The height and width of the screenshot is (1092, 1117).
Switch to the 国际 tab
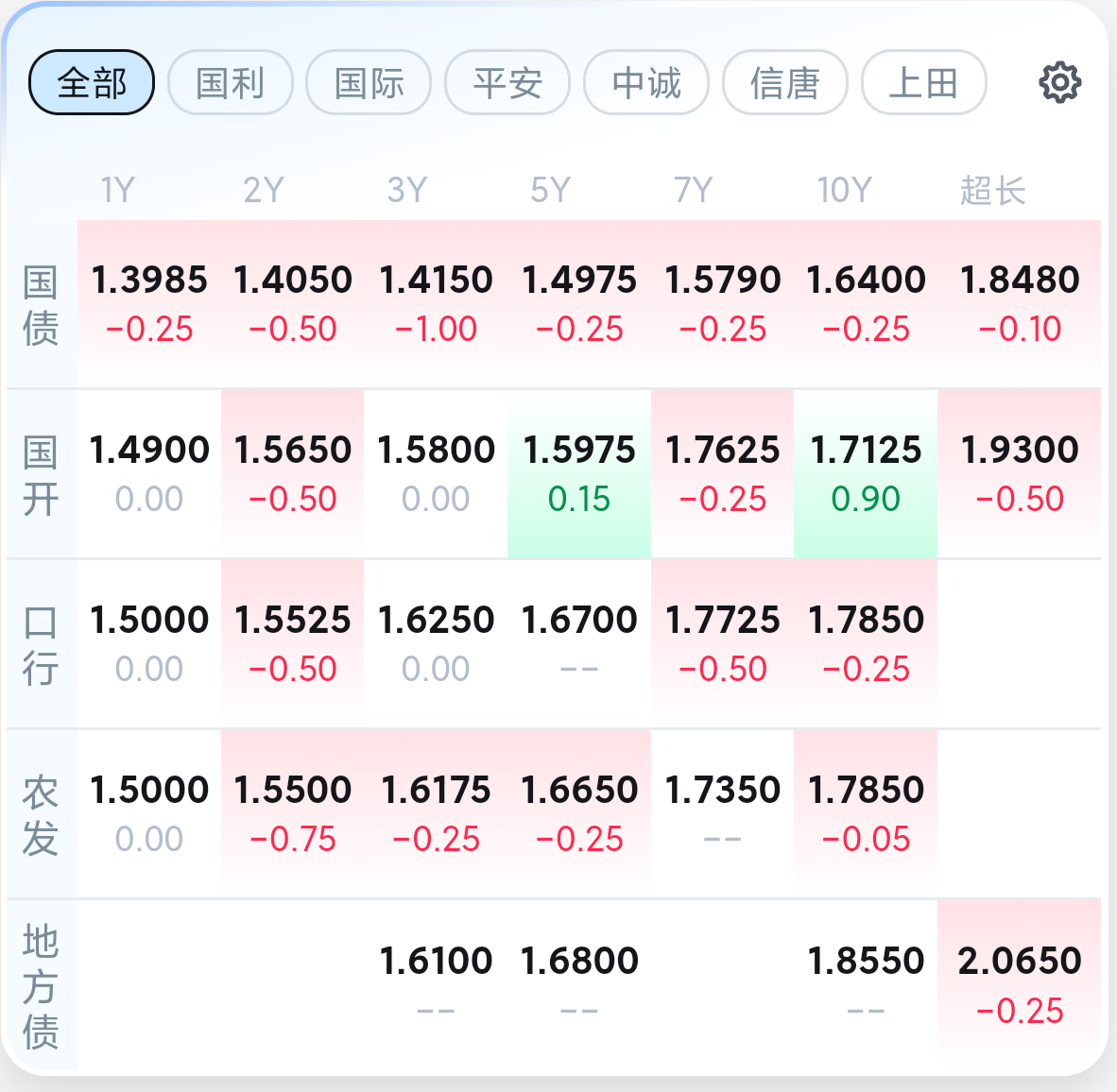tap(369, 83)
